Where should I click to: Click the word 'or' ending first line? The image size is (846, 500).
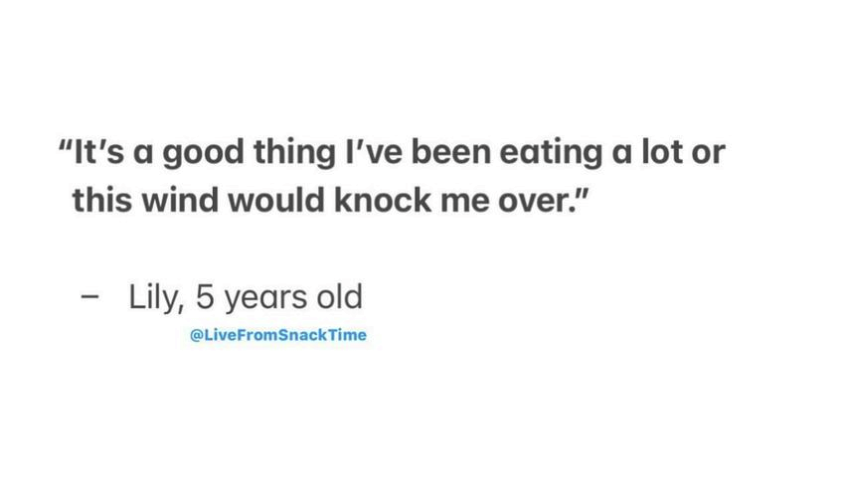click(708, 154)
